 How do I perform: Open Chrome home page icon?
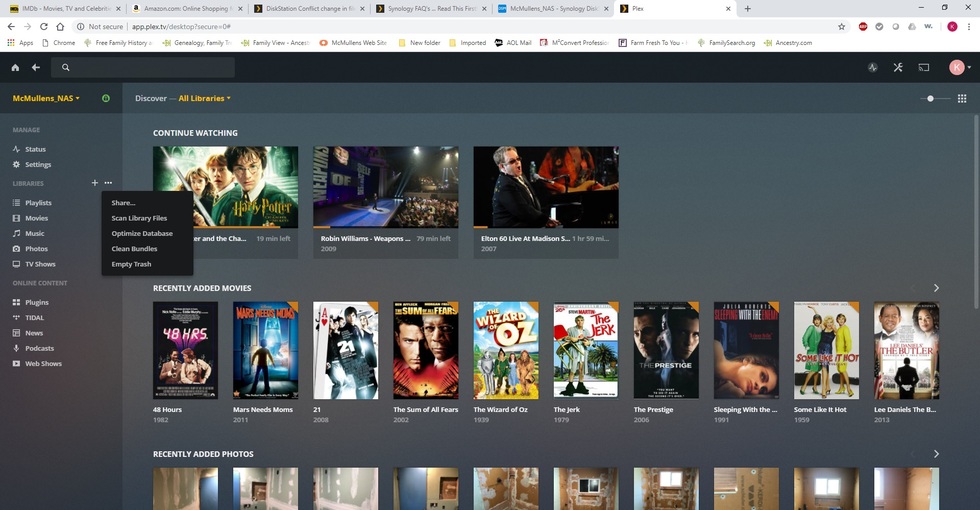coord(60,27)
